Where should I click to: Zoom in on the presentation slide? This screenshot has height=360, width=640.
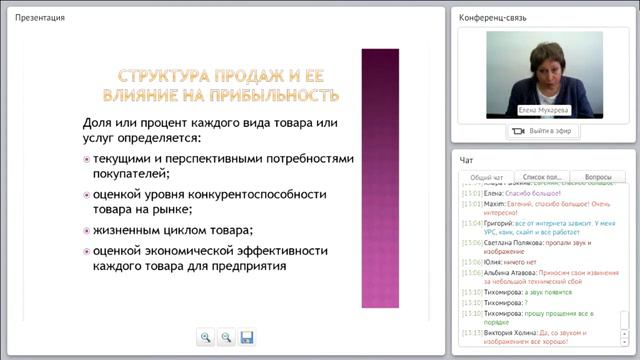click(x=205, y=338)
